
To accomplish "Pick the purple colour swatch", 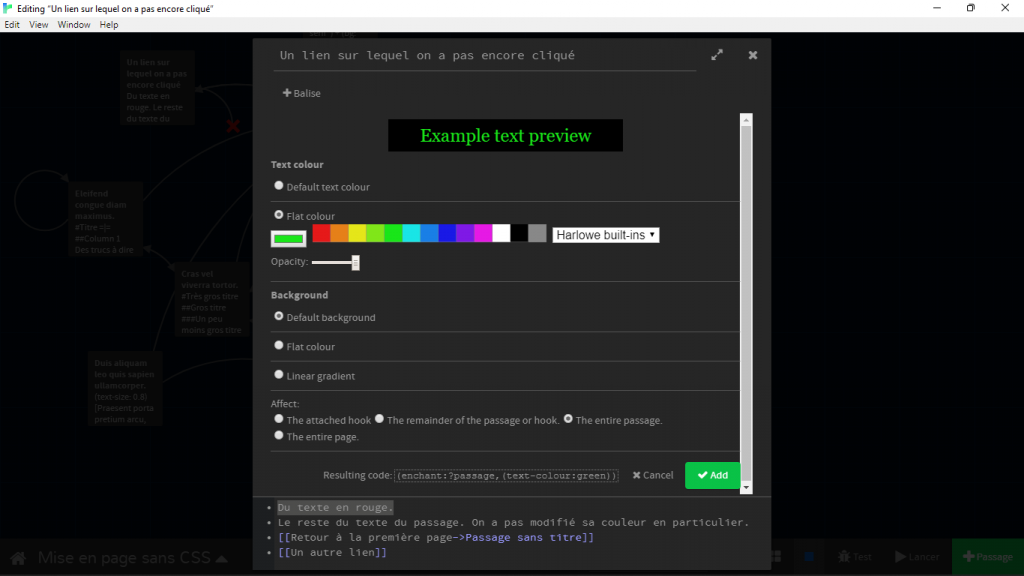I will tap(465, 233).
